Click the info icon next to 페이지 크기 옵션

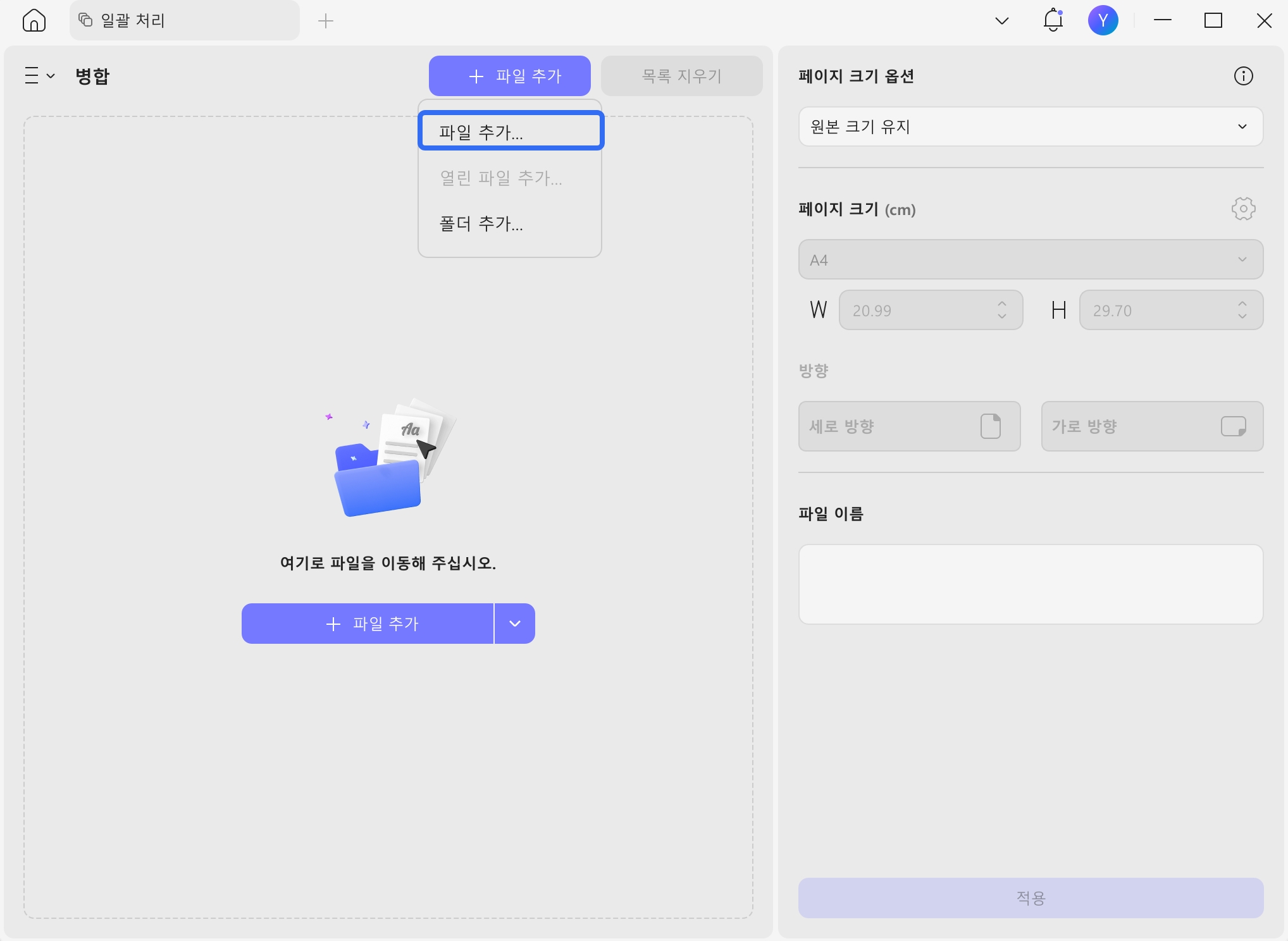1242,75
